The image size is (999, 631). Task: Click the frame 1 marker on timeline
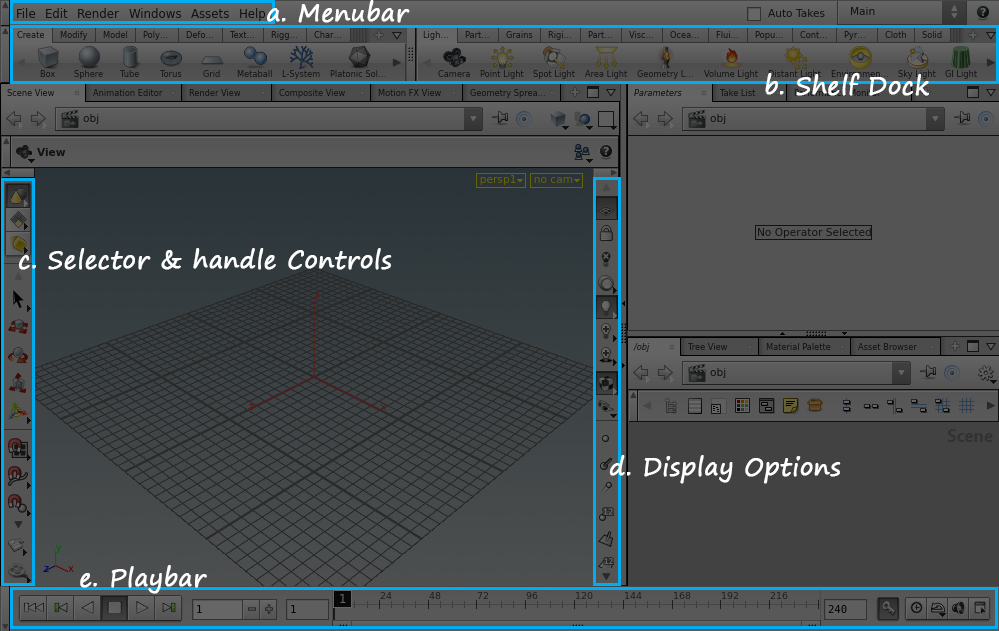pyautogui.click(x=342, y=598)
